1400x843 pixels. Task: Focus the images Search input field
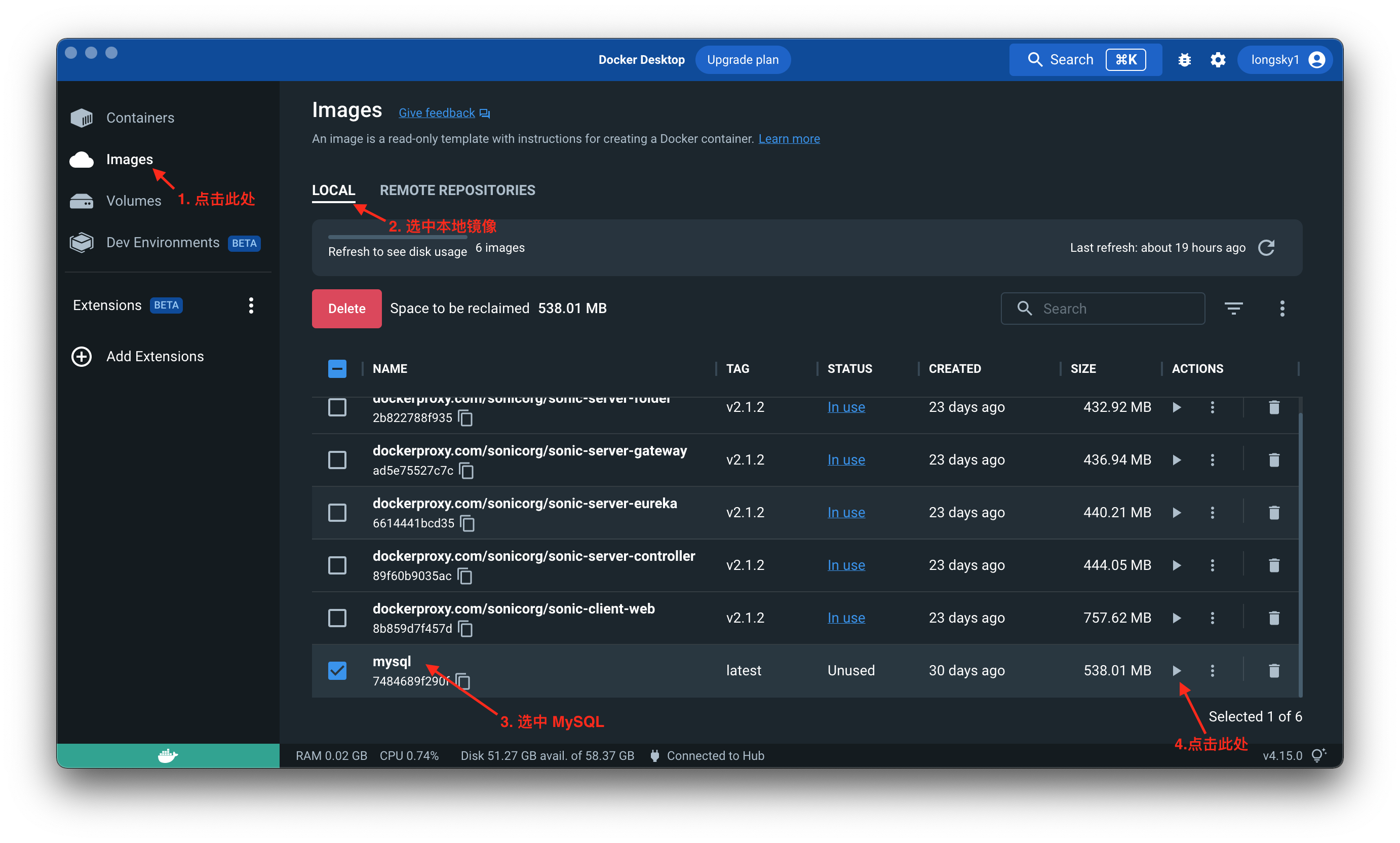(x=1102, y=309)
